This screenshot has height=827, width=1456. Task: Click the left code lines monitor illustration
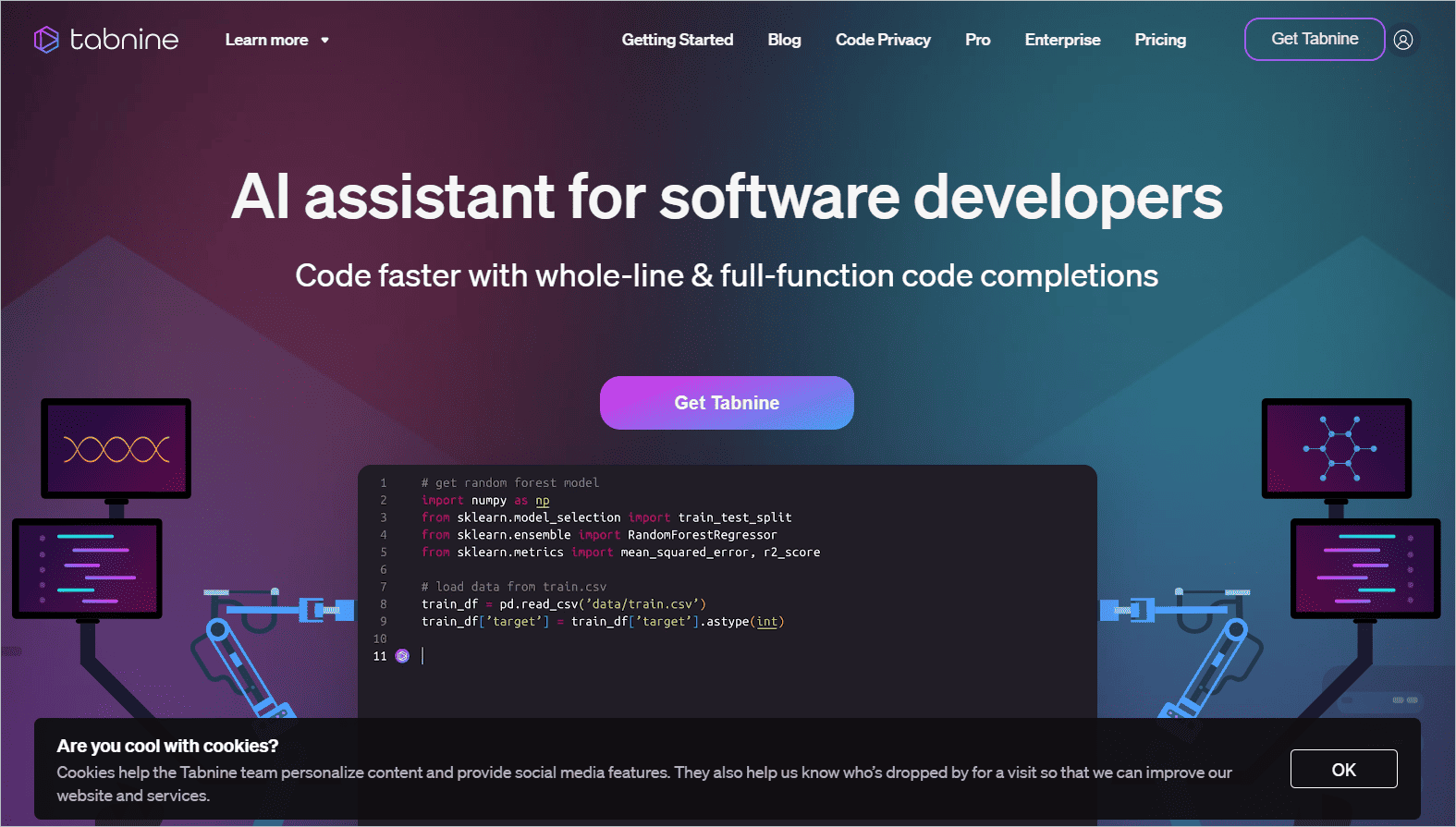87,568
